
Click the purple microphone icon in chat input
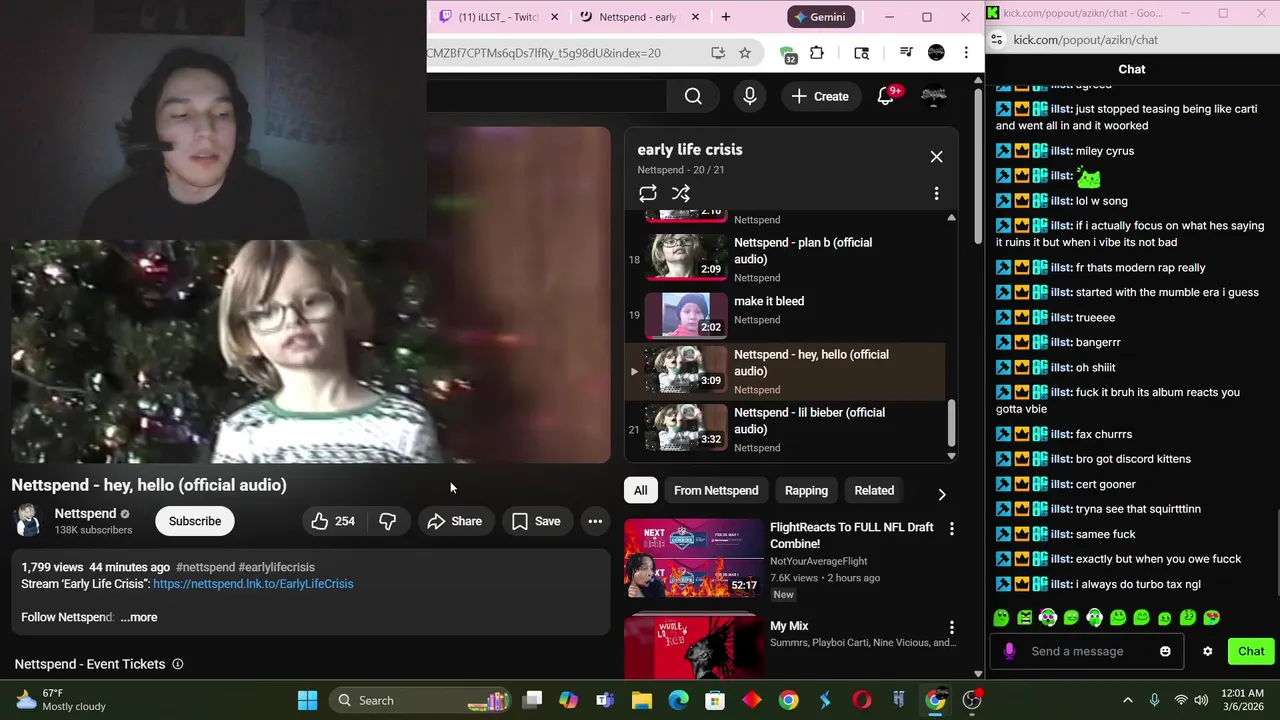coord(1009,651)
